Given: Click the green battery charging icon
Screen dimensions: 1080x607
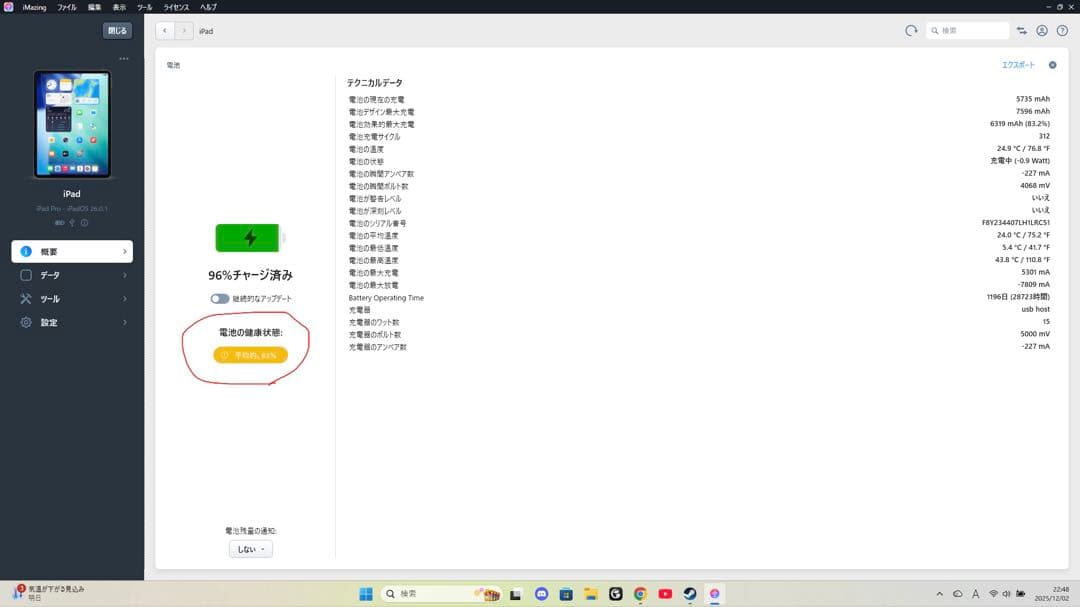Looking at the screenshot, I should click(250, 238).
